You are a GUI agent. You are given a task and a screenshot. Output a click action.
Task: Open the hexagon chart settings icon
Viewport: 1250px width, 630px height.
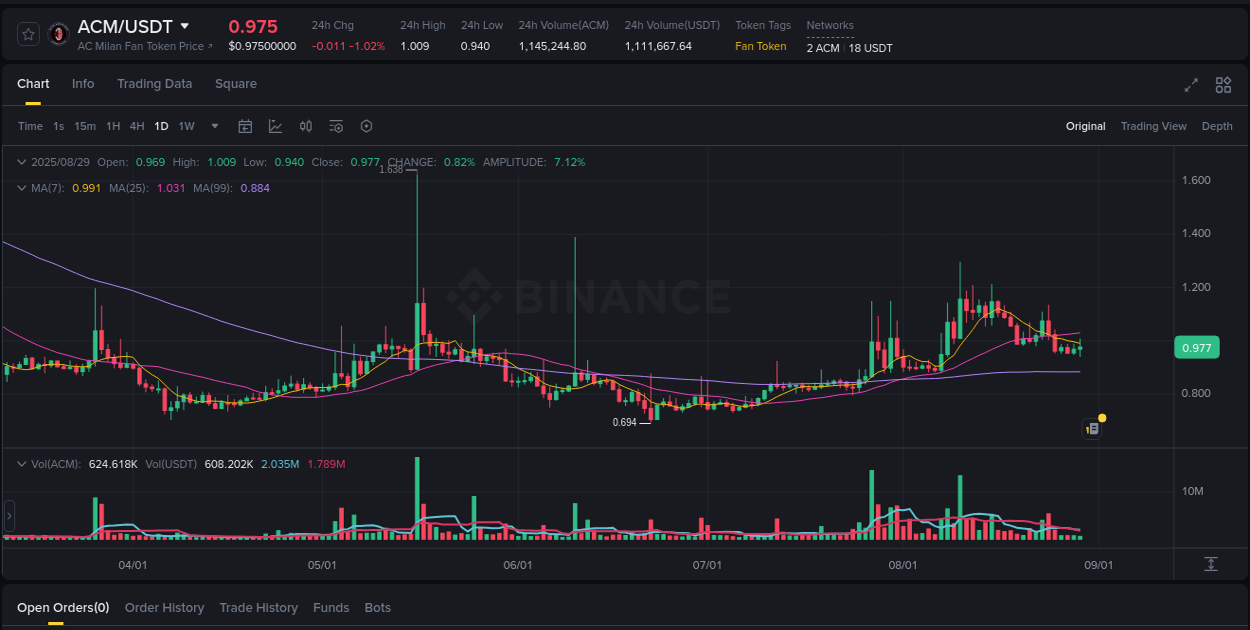coord(366,126)
